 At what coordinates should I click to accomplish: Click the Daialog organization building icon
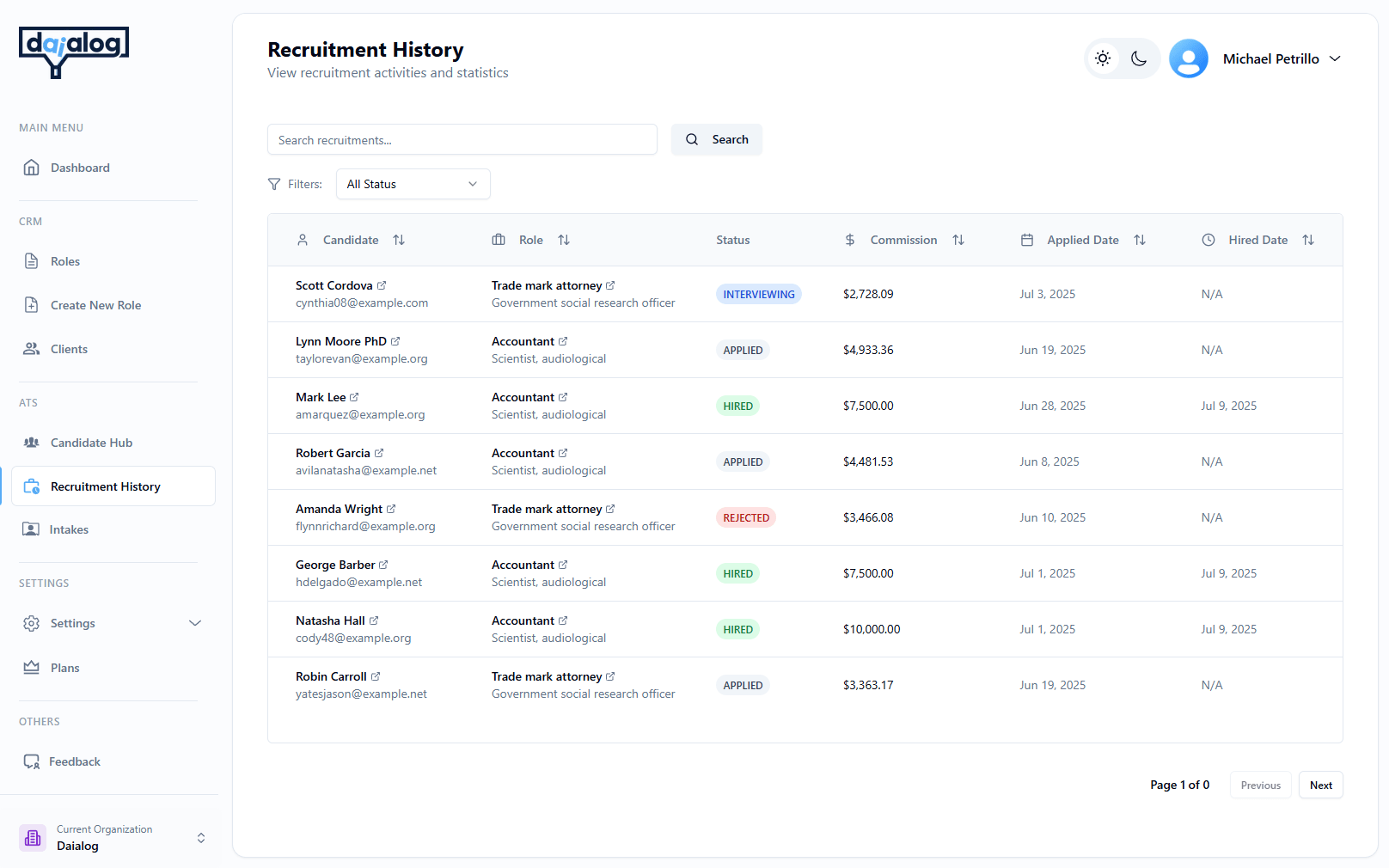[x=32, y=837]
